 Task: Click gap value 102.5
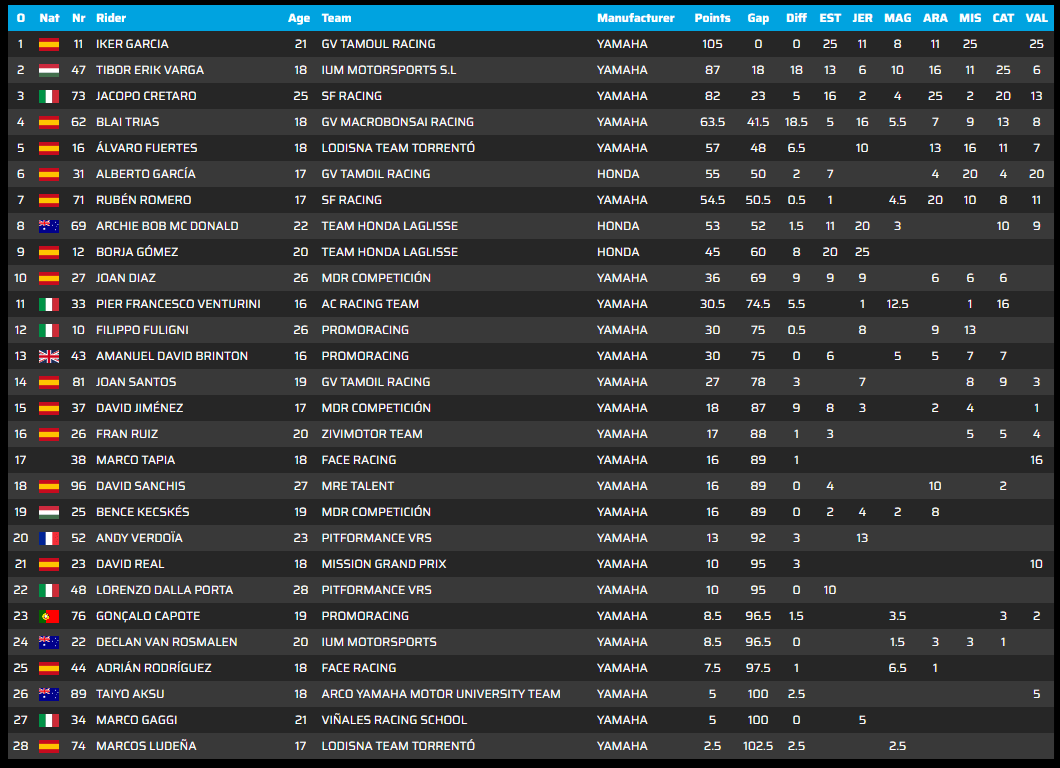(758, 746)
